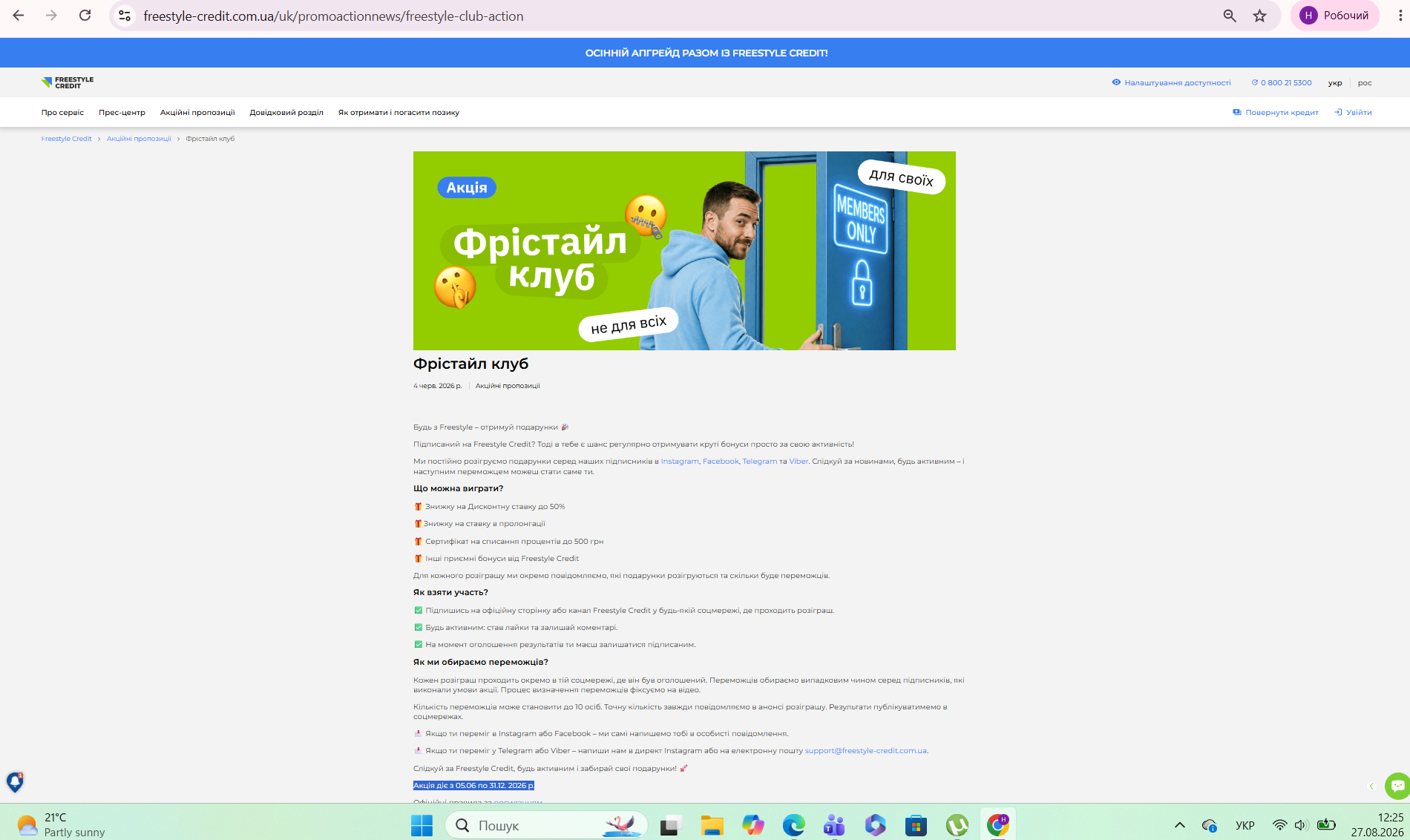The width and height of the screenshot is (1410, 840).
Task: Open Microsoft 365 app from taskbar
Action: pyautogui.click(x=876, y=825)
